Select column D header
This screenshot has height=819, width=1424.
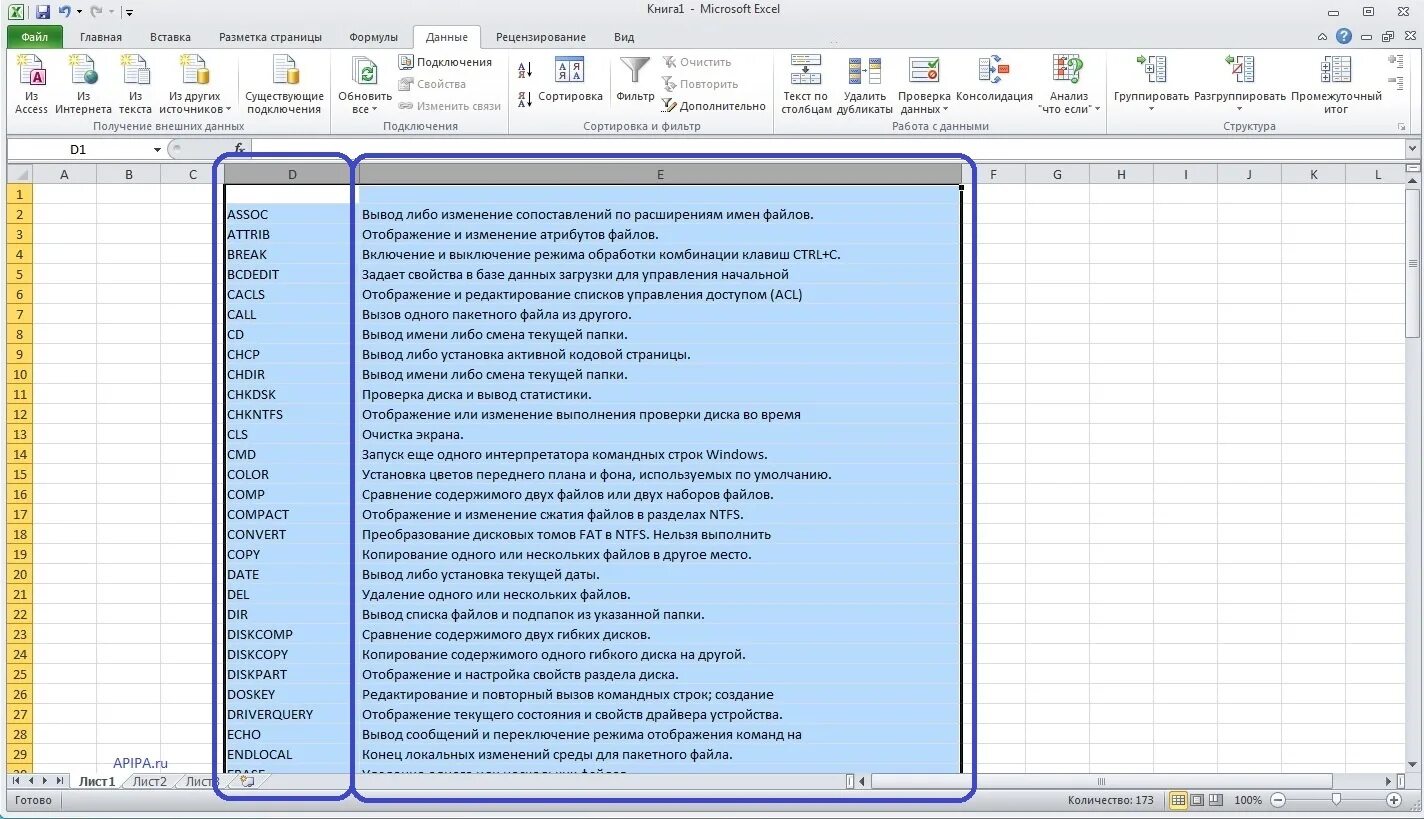click(x=292, y=174)
